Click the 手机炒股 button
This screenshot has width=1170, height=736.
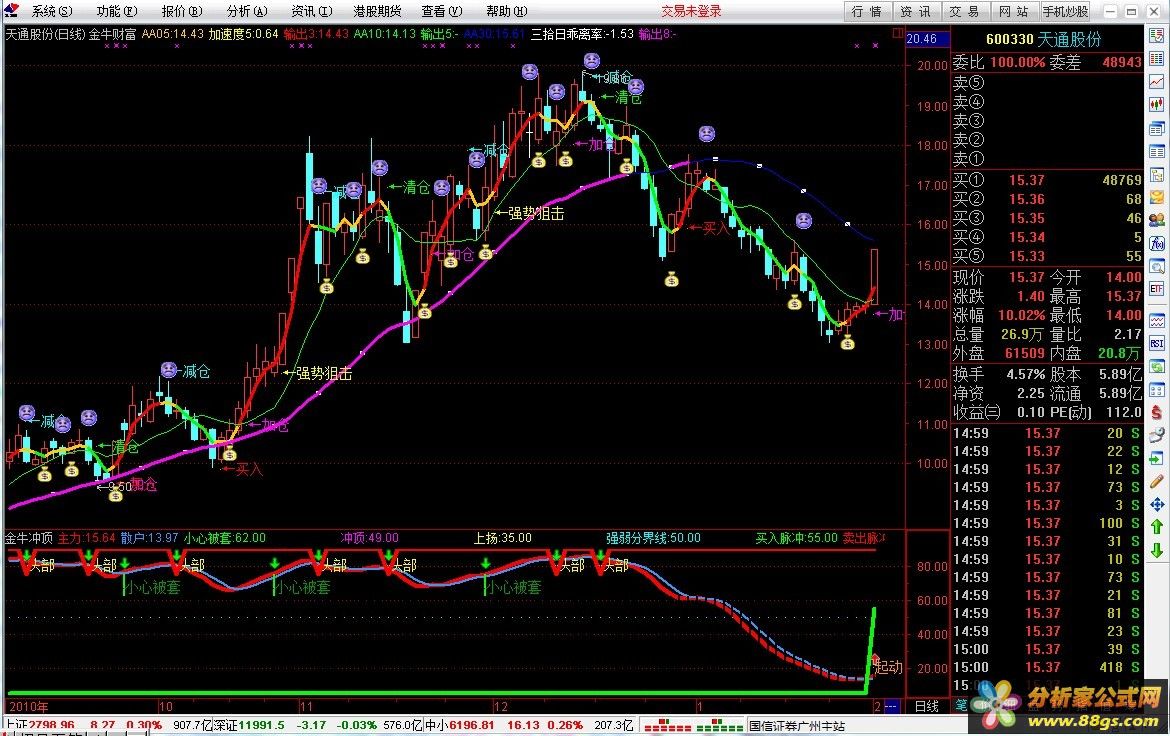(1066, 11)
